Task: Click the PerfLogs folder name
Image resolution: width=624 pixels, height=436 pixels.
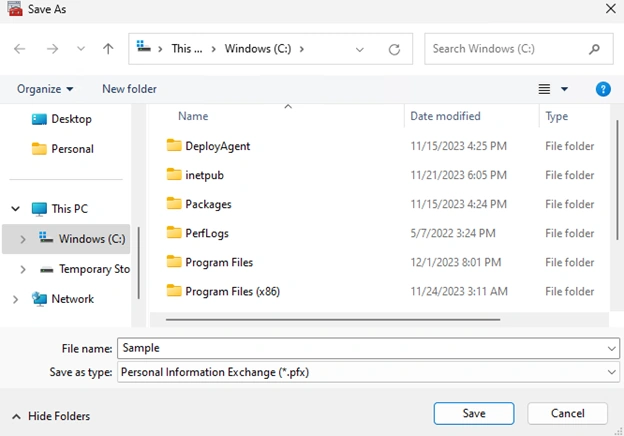Action: tap(207, 233)
